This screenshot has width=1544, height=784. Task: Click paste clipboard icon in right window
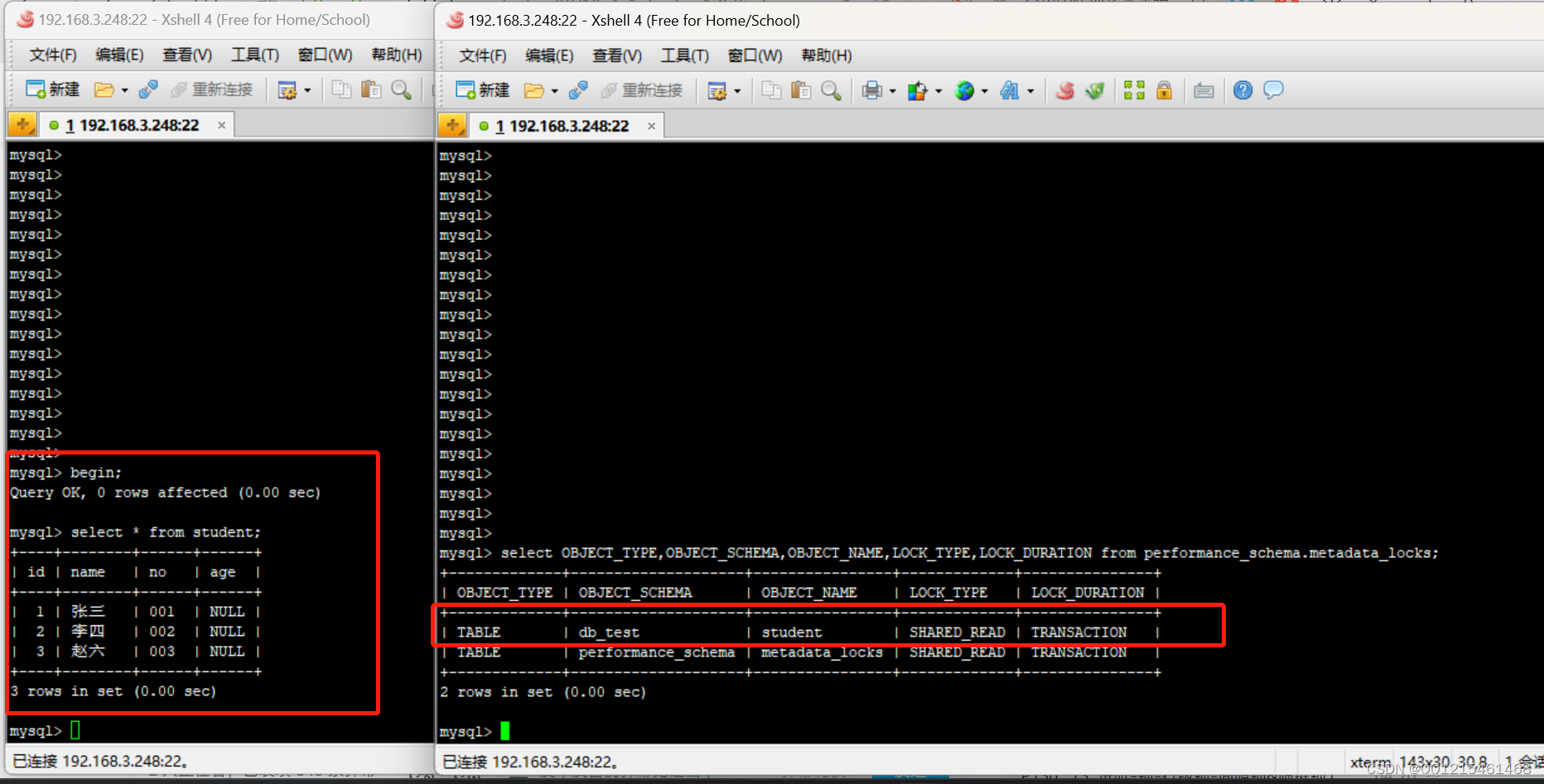(x=801, y=90)
